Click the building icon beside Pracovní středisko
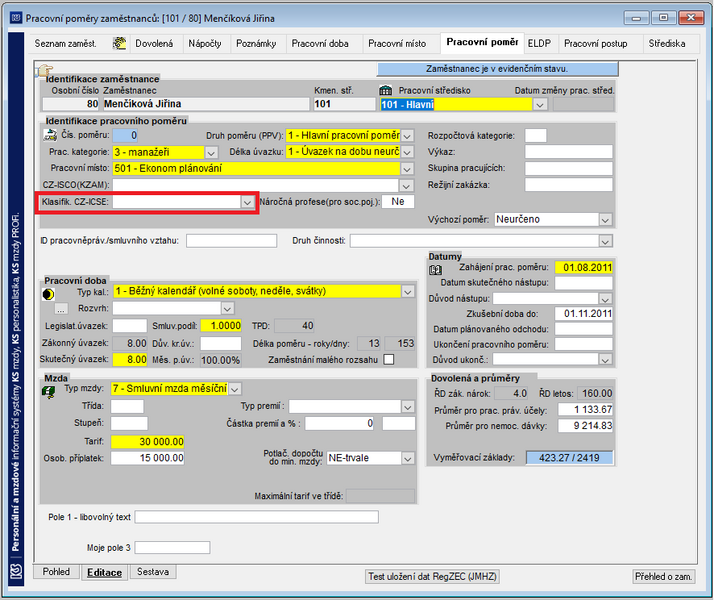Screen dimensions: 714x600 pos(386,90)
